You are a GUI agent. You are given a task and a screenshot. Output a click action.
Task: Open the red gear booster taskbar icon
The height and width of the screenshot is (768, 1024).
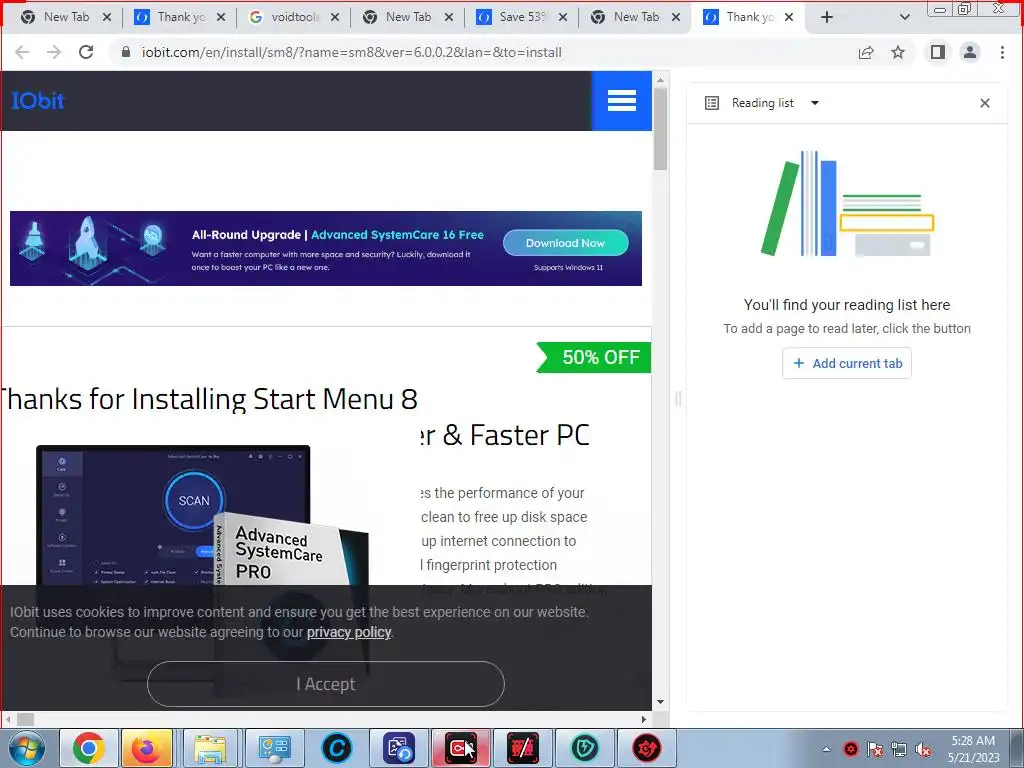[647, 748]
